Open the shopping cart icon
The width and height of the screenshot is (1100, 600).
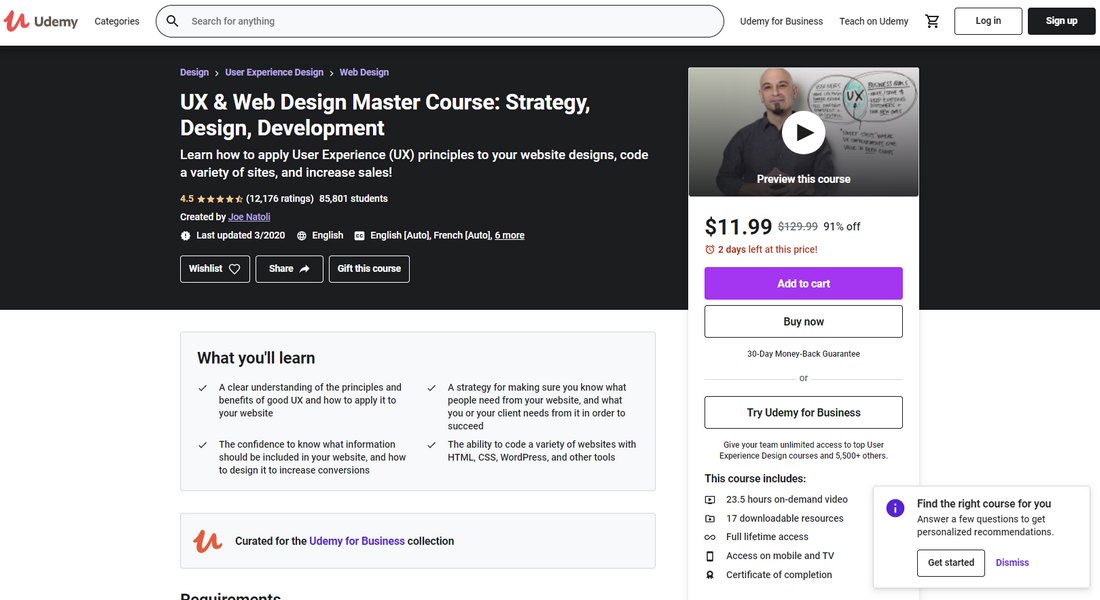point(932,21)
